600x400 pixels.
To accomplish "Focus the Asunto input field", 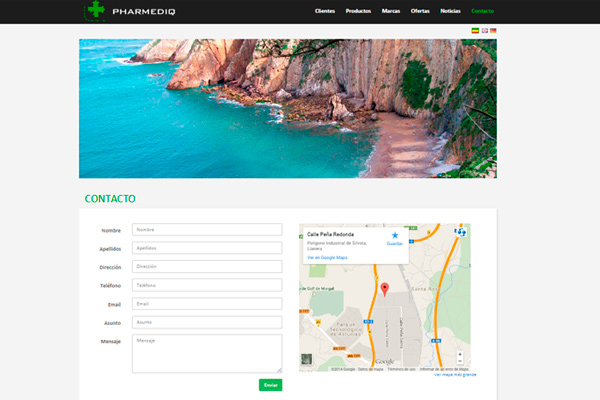I will click(207, 322).
